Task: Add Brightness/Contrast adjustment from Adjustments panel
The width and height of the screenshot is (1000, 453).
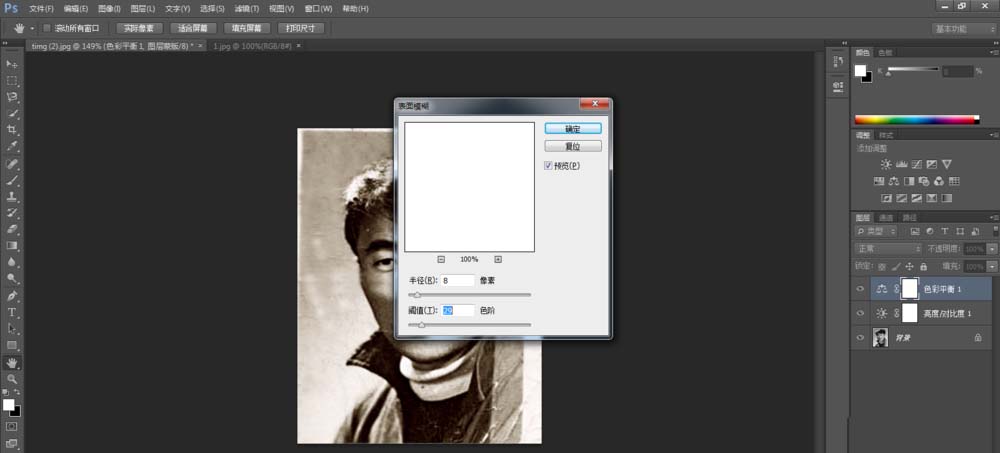Action: (x=885, y=164)
